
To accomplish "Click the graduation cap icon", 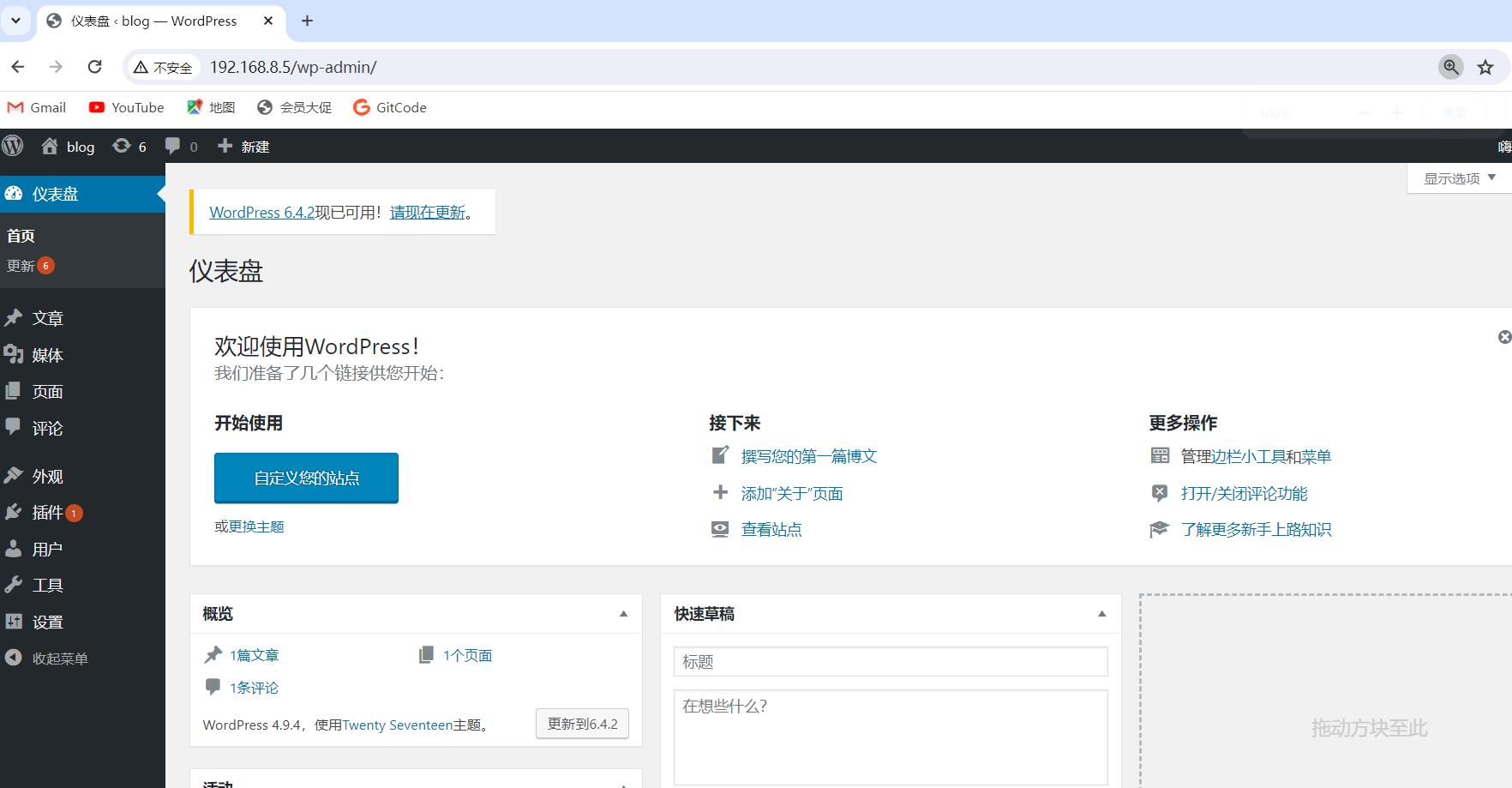I will 1160,529.
